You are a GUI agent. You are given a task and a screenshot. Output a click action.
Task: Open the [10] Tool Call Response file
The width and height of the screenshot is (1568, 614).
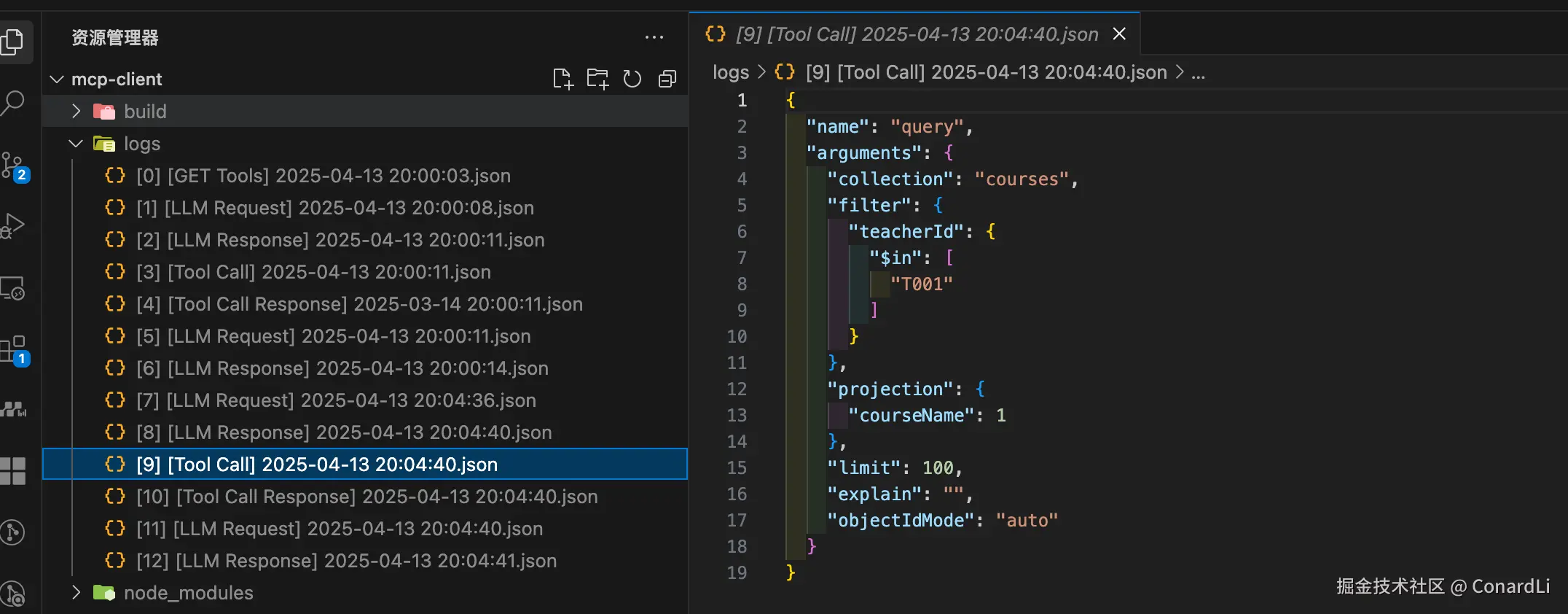pos(366,497)
